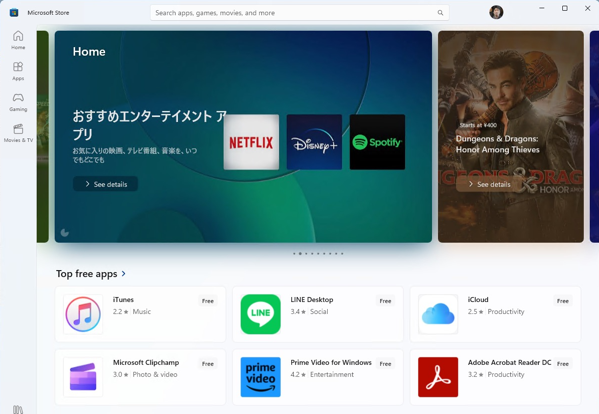This screenshot has width=599, height=414.
Task: Open the Movies & TV section
Action: 18,133
